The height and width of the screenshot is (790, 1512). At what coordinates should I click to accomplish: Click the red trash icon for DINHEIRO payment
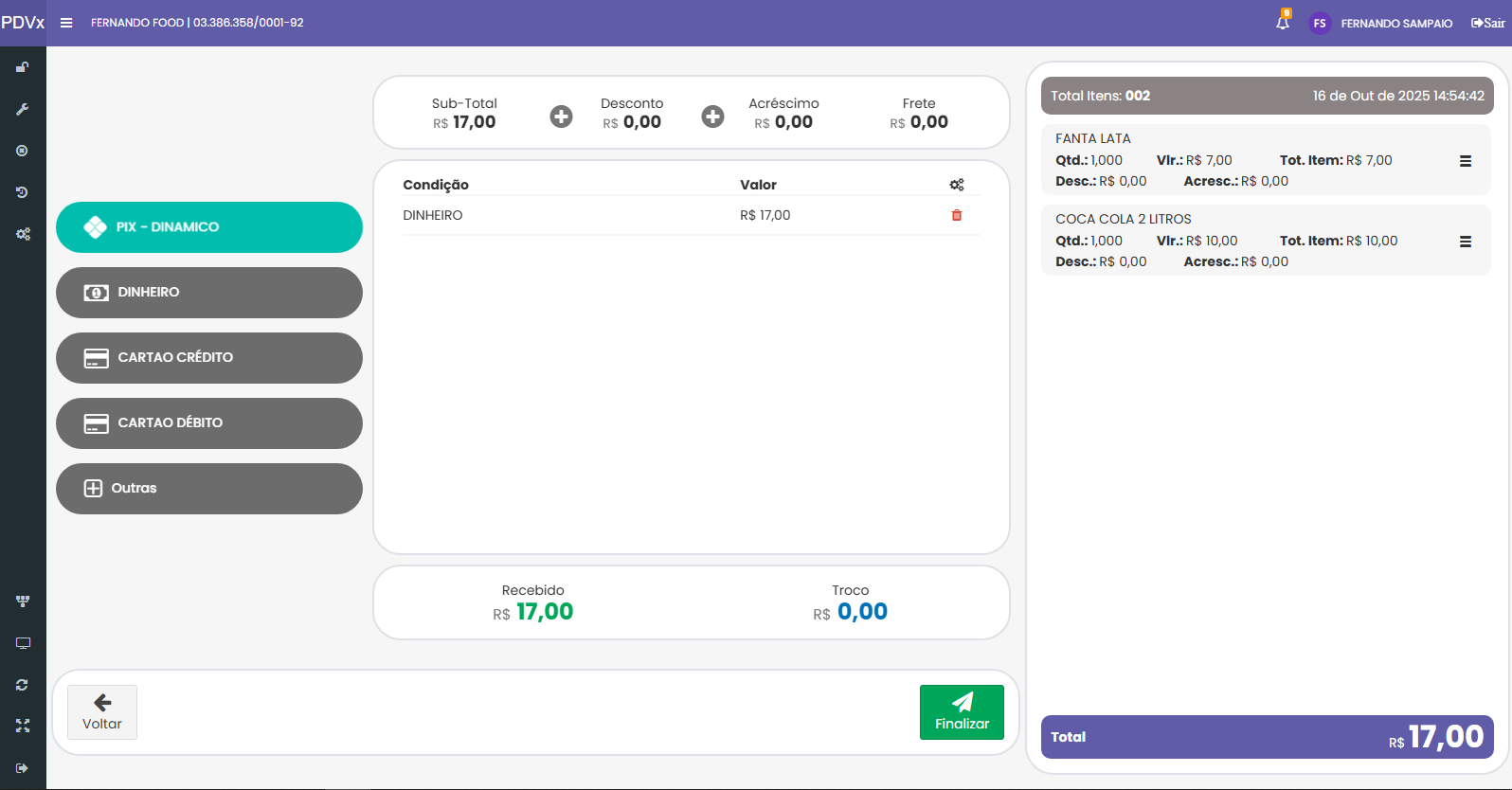coord(957,215)
